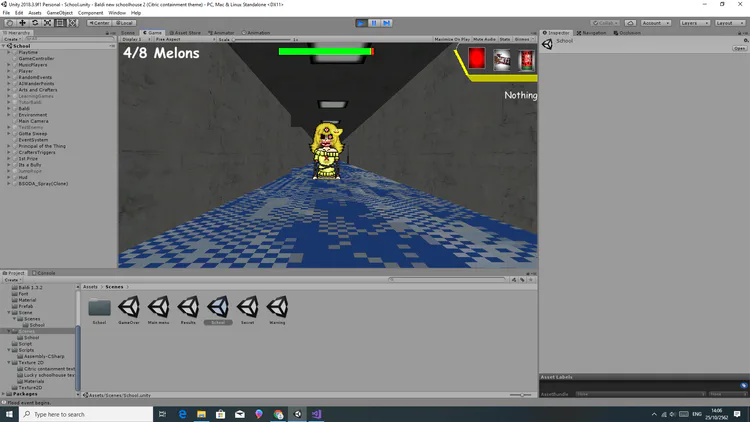Select GameController in the Hierarchy
The image size is (750, 422).
[36, 58]
